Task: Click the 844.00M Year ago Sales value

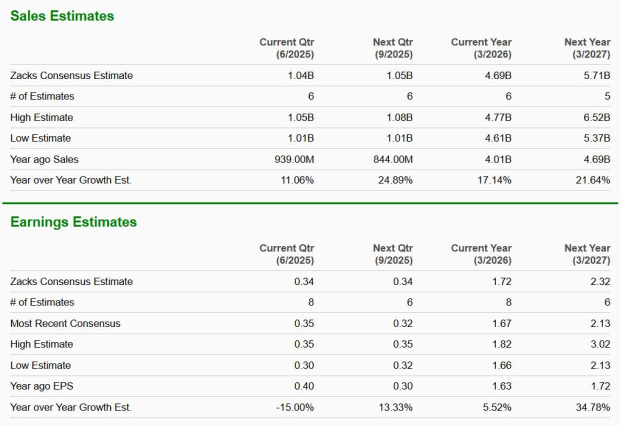Action: tap(391, 159)
